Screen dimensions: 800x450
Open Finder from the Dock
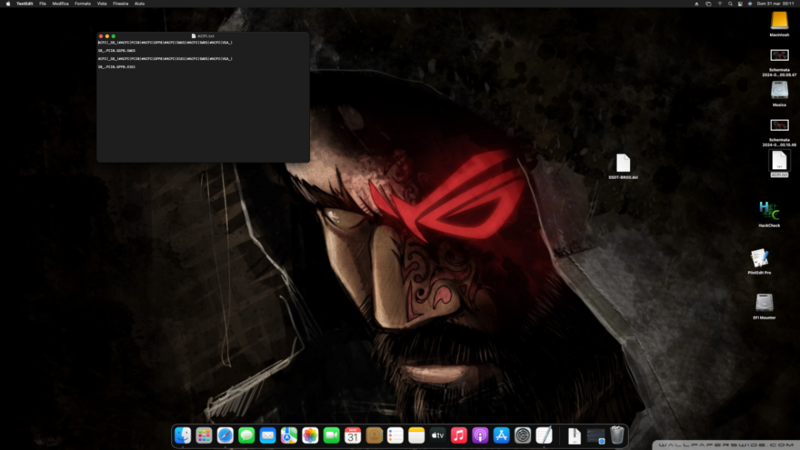183,436
